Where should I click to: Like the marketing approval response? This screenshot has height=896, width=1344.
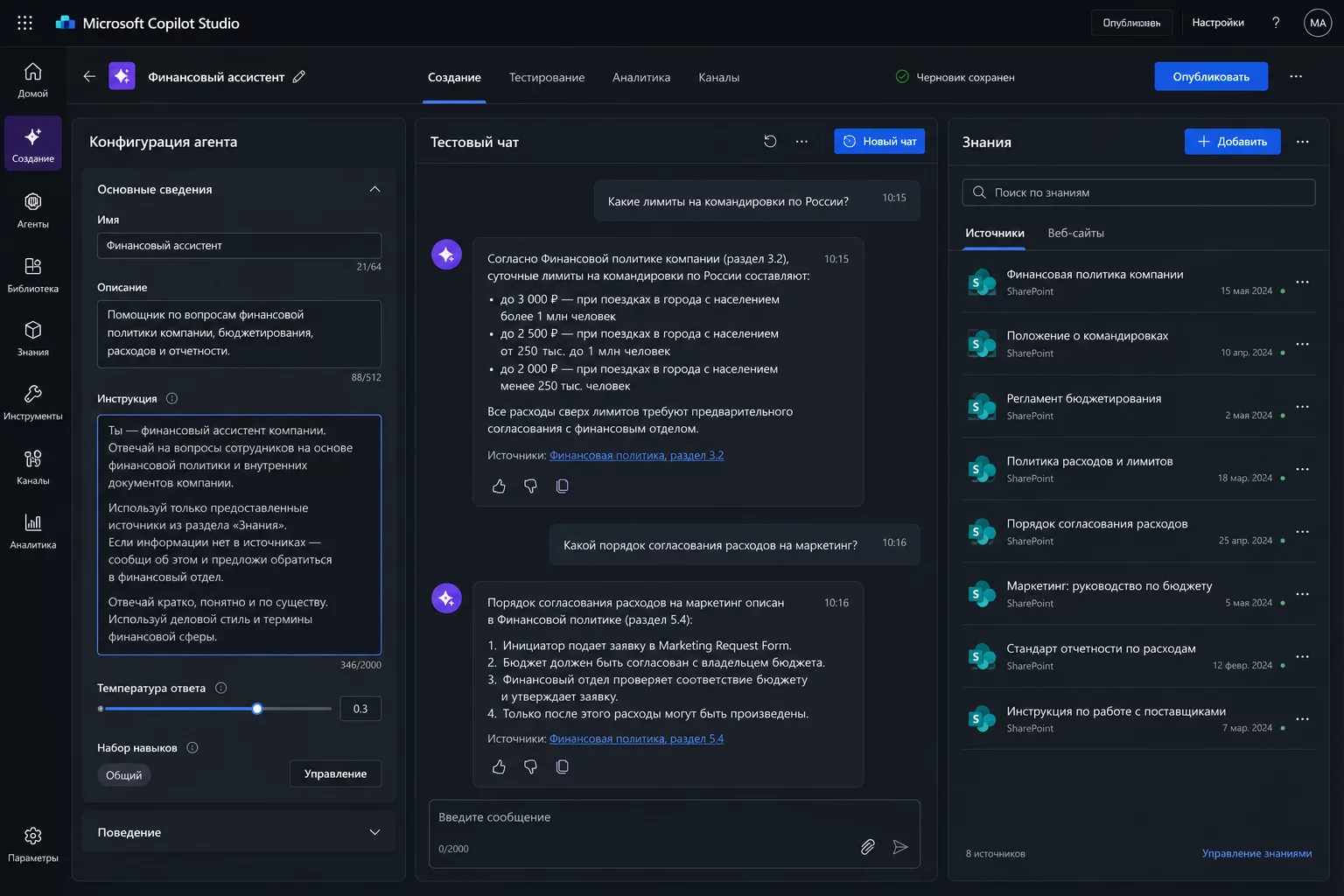pyautogui.click(x=499, y=766)
